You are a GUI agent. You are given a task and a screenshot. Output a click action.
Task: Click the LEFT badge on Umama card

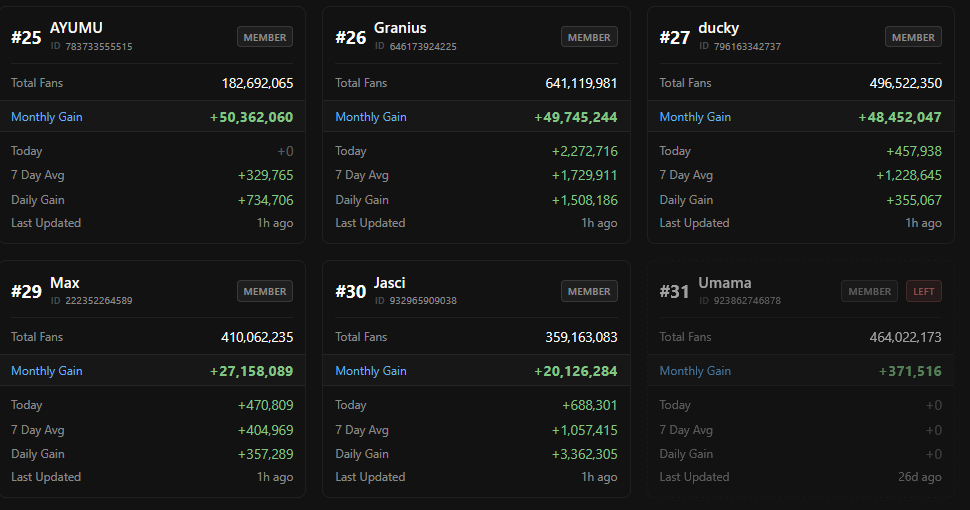tap(924, 291)
